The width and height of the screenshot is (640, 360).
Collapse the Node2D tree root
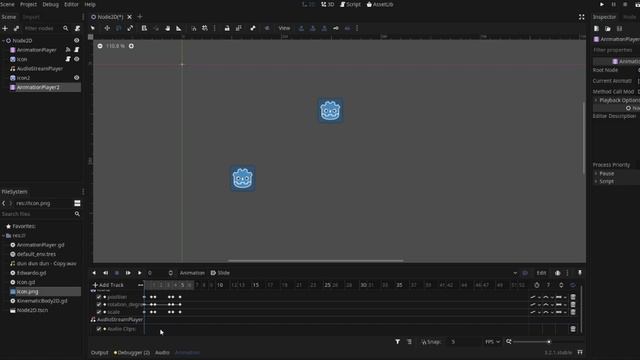coord(3,41)
